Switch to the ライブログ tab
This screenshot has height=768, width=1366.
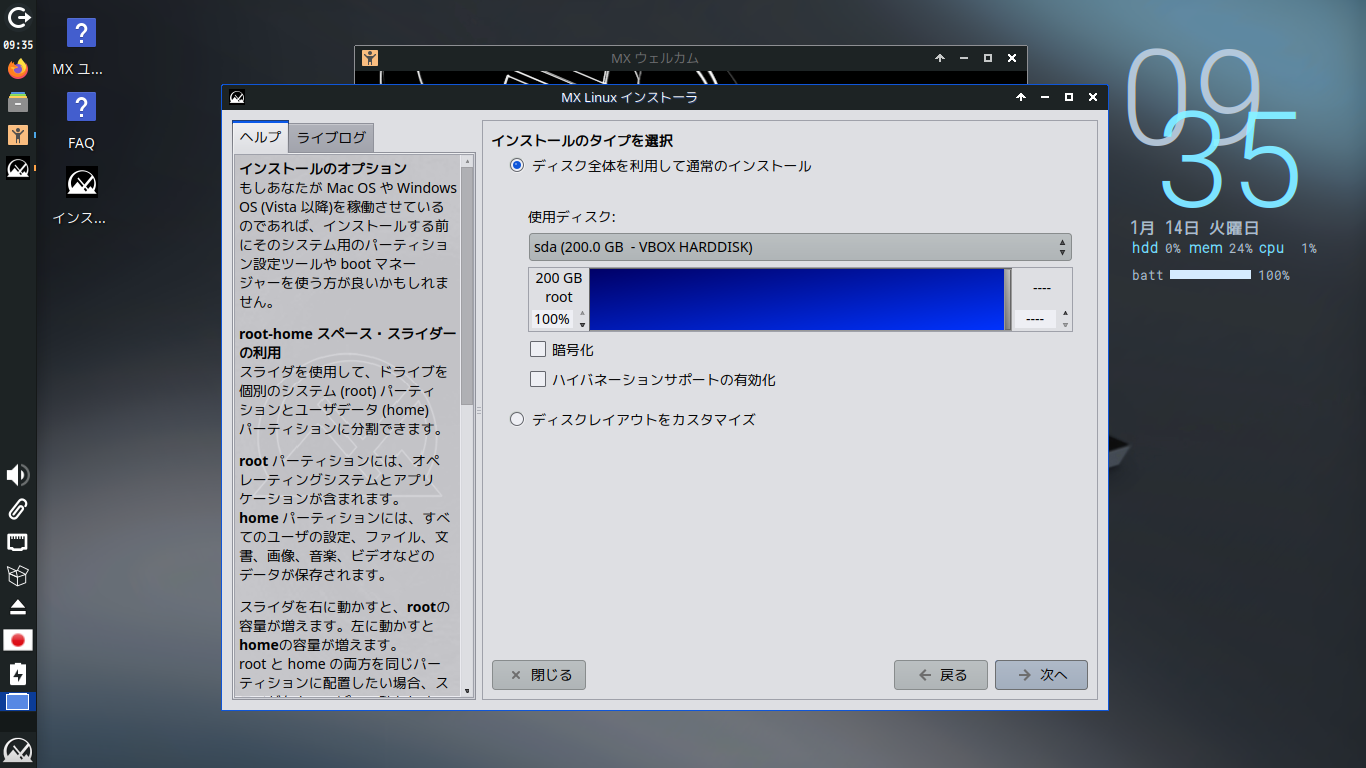(331, 137)
